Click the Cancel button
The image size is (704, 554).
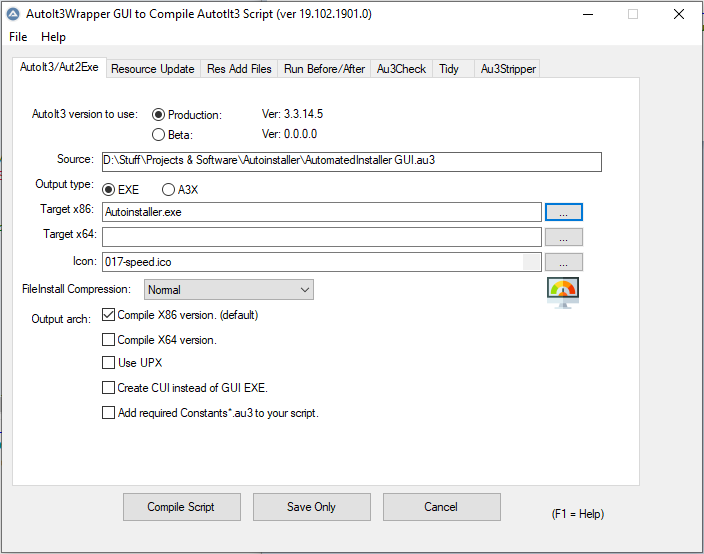tap(442, 507)
